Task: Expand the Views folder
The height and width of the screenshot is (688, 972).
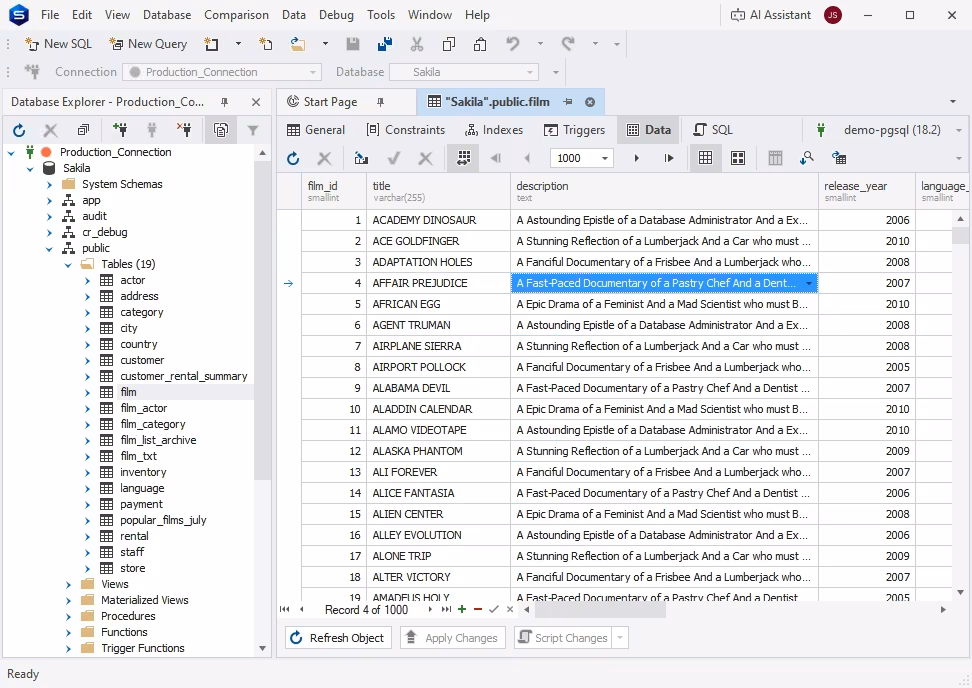Action: point(68,584)
